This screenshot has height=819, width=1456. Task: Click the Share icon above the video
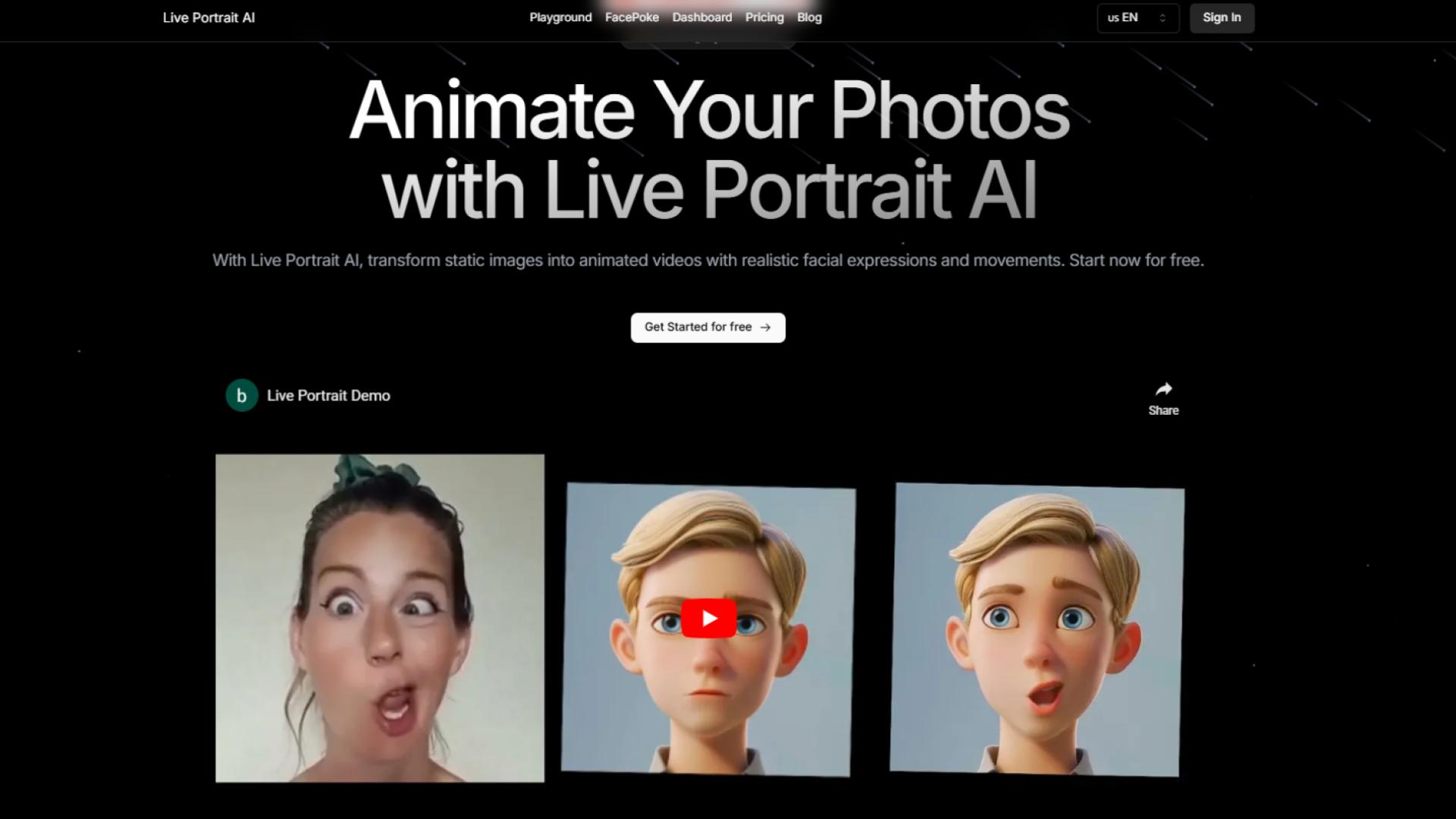click(x=1163, y=389)
